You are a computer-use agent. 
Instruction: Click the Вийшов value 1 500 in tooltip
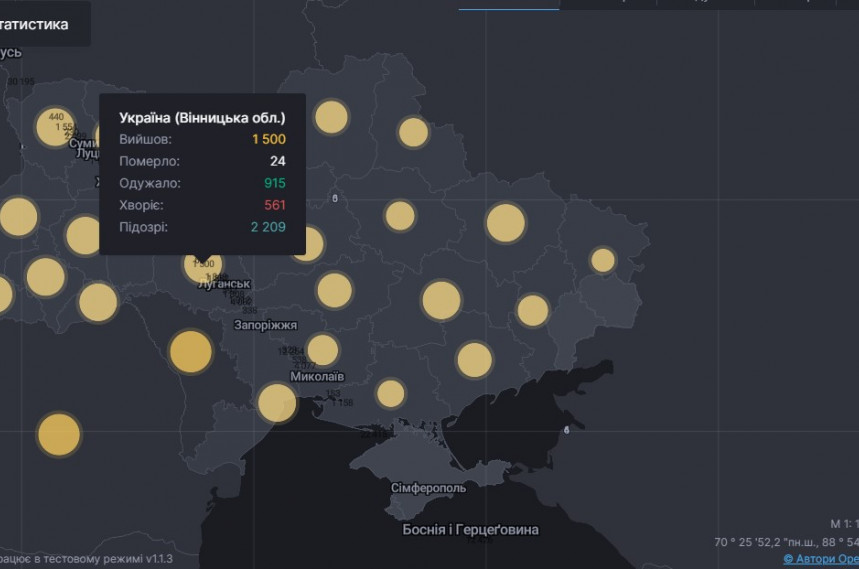(x=267, y=139)
